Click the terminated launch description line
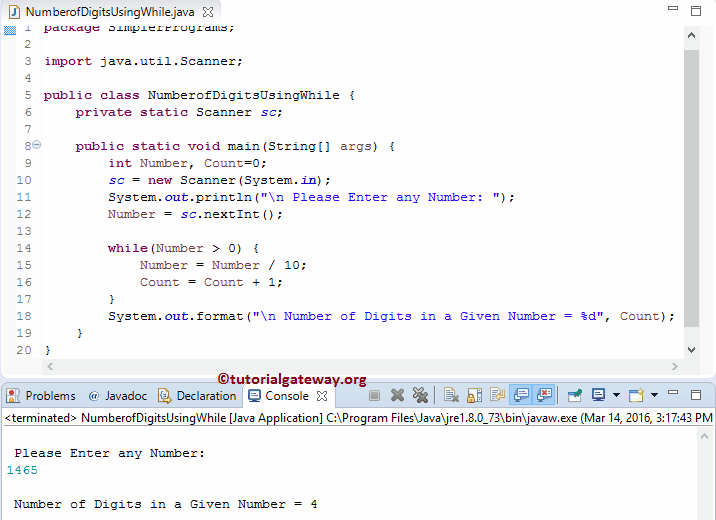This screenshot has height=520, width=716. (x=358, y=418)
